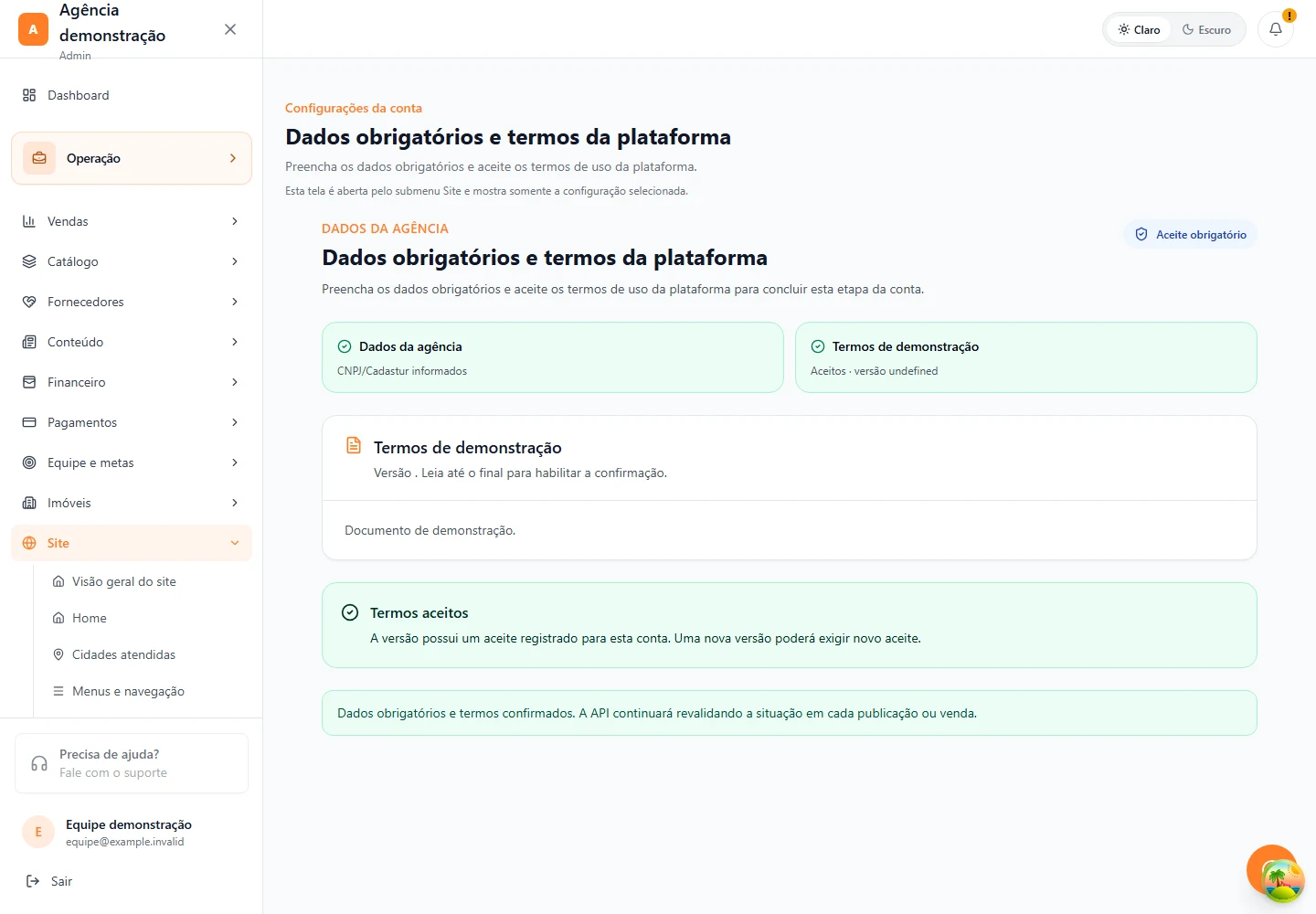
Task: Switch to Escuro dark theme
Action: (1206, 29)
